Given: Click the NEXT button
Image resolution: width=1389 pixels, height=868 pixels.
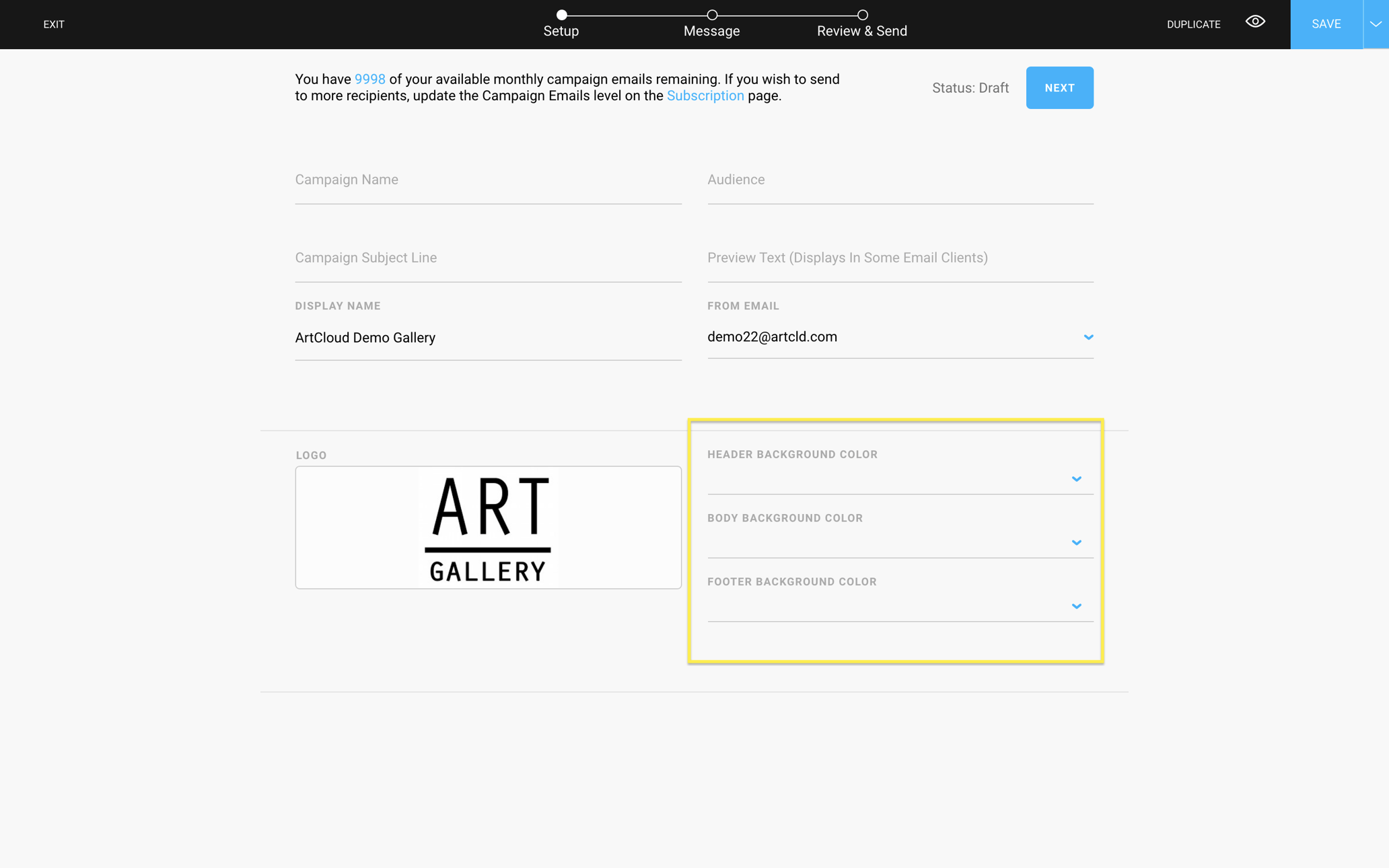Looking at the screenshot, I should (x=1059, y=87).
